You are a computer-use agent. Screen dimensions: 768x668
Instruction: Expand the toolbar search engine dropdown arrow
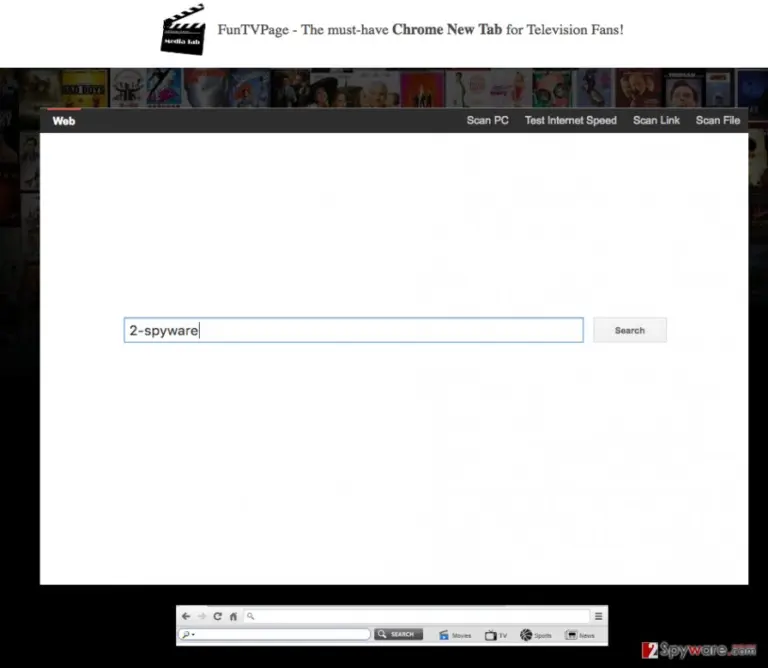click(193, 635)
